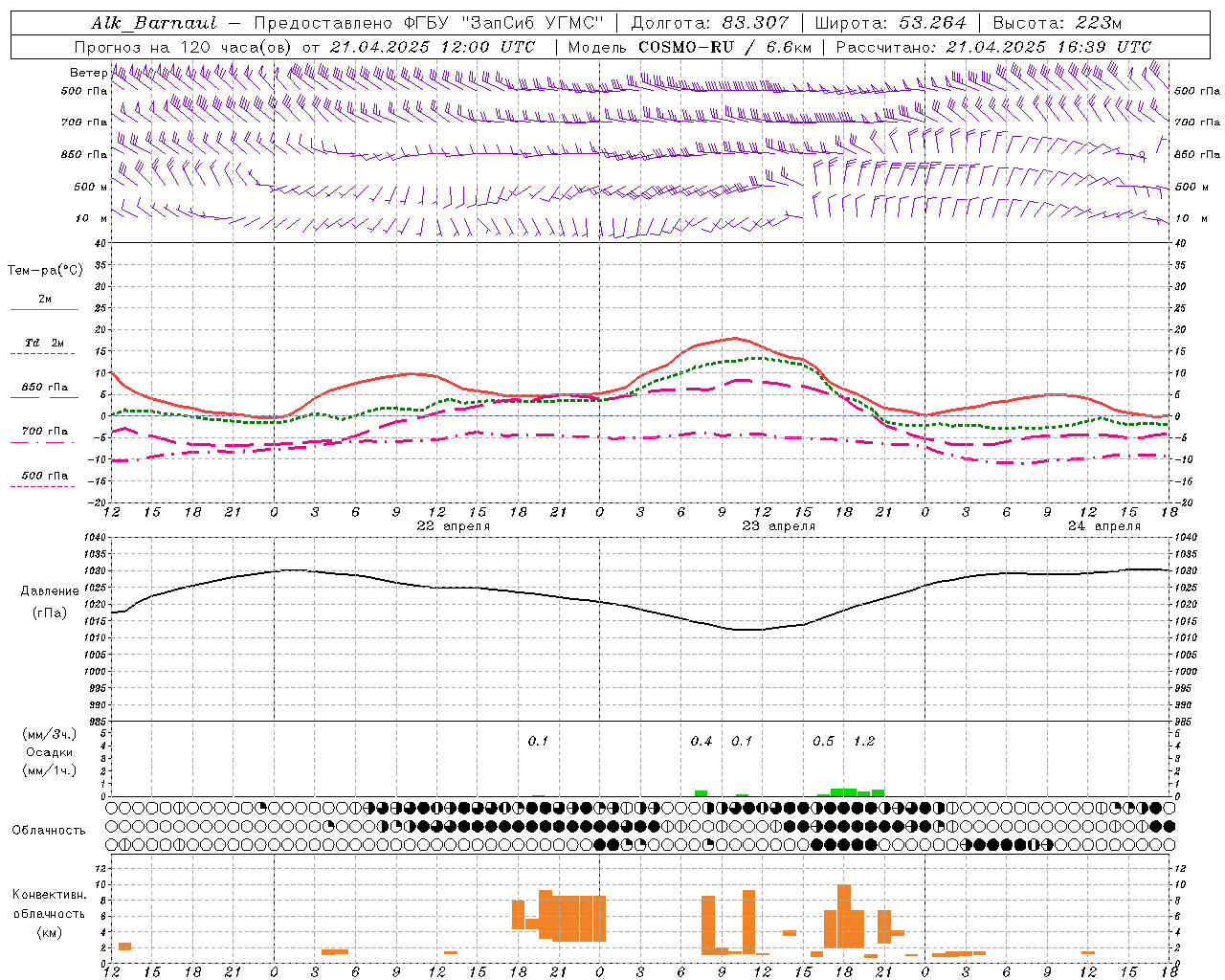Click the Рассчитано: 21.04.2025 16:39 UTC timestamp
This screenshot has width=1225, height=980.
[993, 47]
